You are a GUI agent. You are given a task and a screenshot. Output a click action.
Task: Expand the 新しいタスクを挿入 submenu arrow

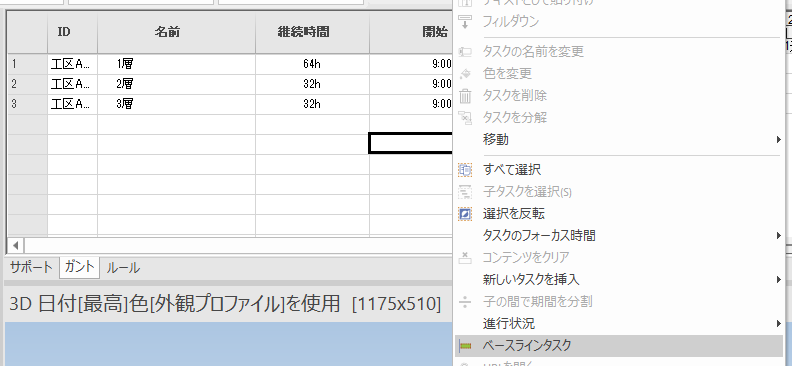point(779,279)
